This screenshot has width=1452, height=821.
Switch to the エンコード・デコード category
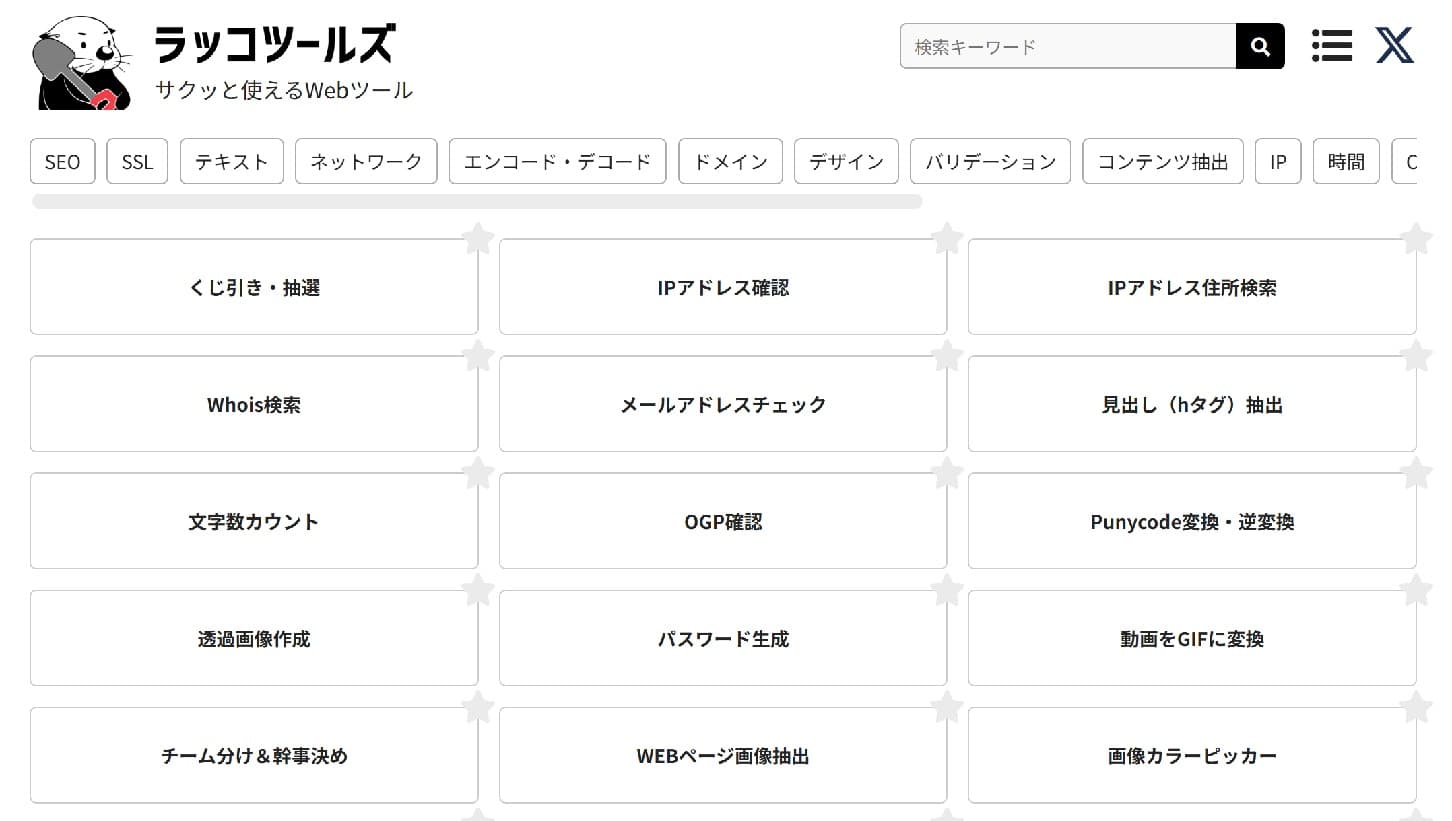(557, 162)
